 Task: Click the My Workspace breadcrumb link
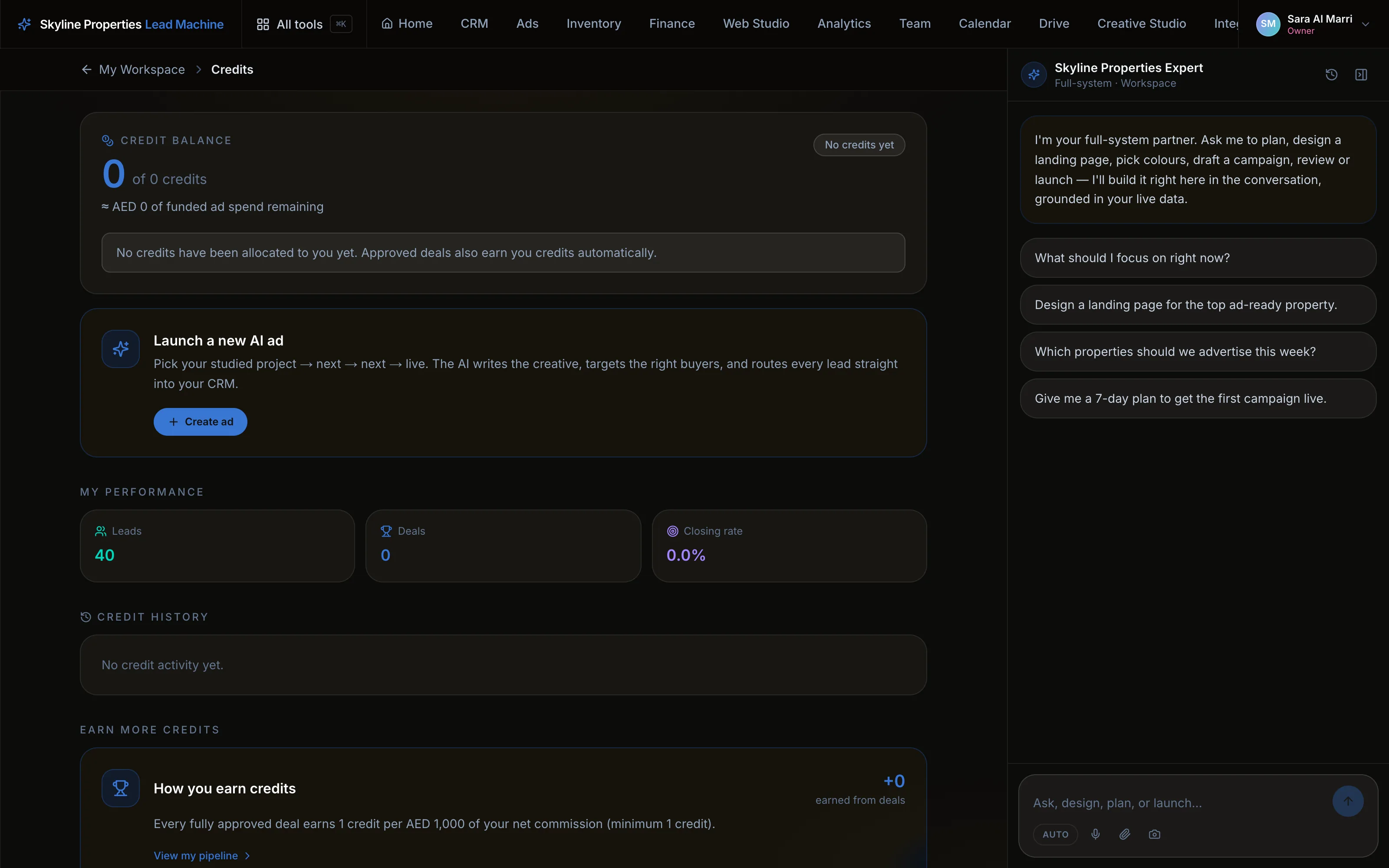pyautogui.click(x=142, y=69)
